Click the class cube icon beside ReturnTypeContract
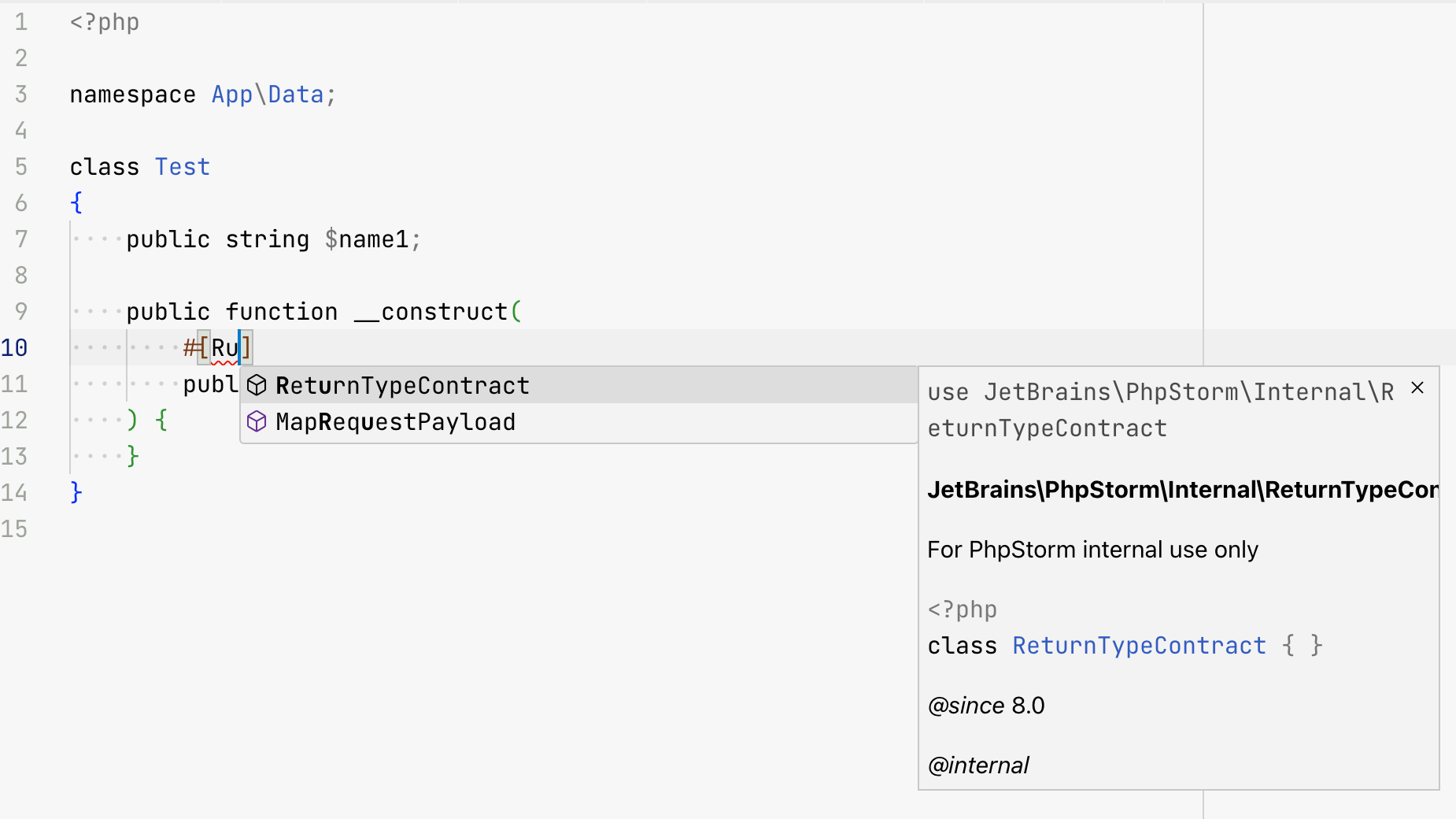1456x819 pixels. [x=257, y=385]
